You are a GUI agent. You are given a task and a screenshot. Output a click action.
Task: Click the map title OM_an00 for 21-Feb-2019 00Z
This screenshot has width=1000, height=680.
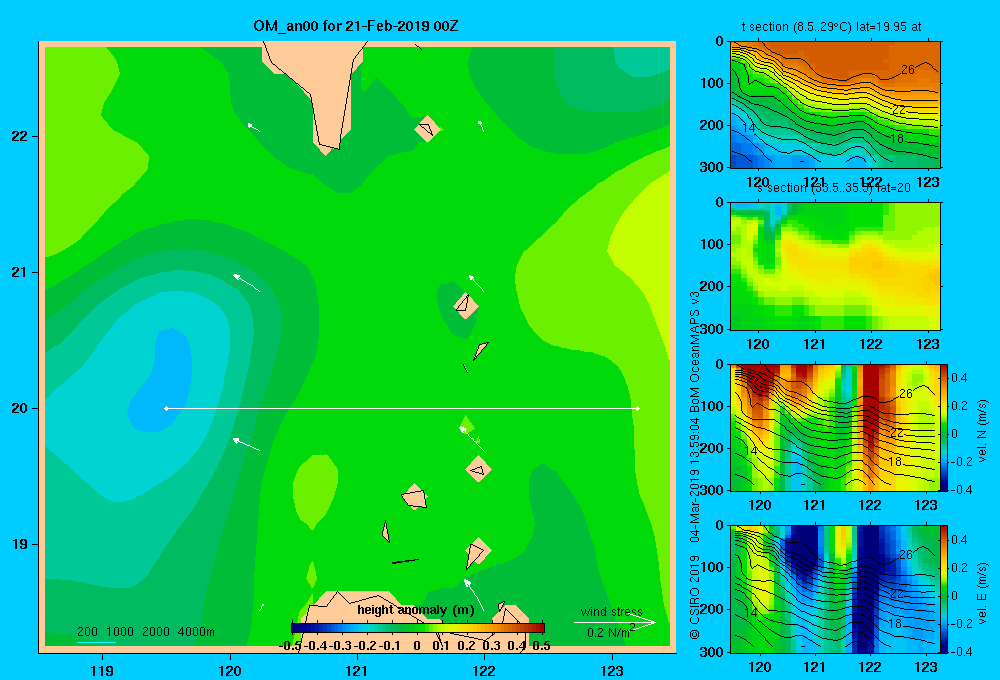pyautogui.click(x=356, y=26)
